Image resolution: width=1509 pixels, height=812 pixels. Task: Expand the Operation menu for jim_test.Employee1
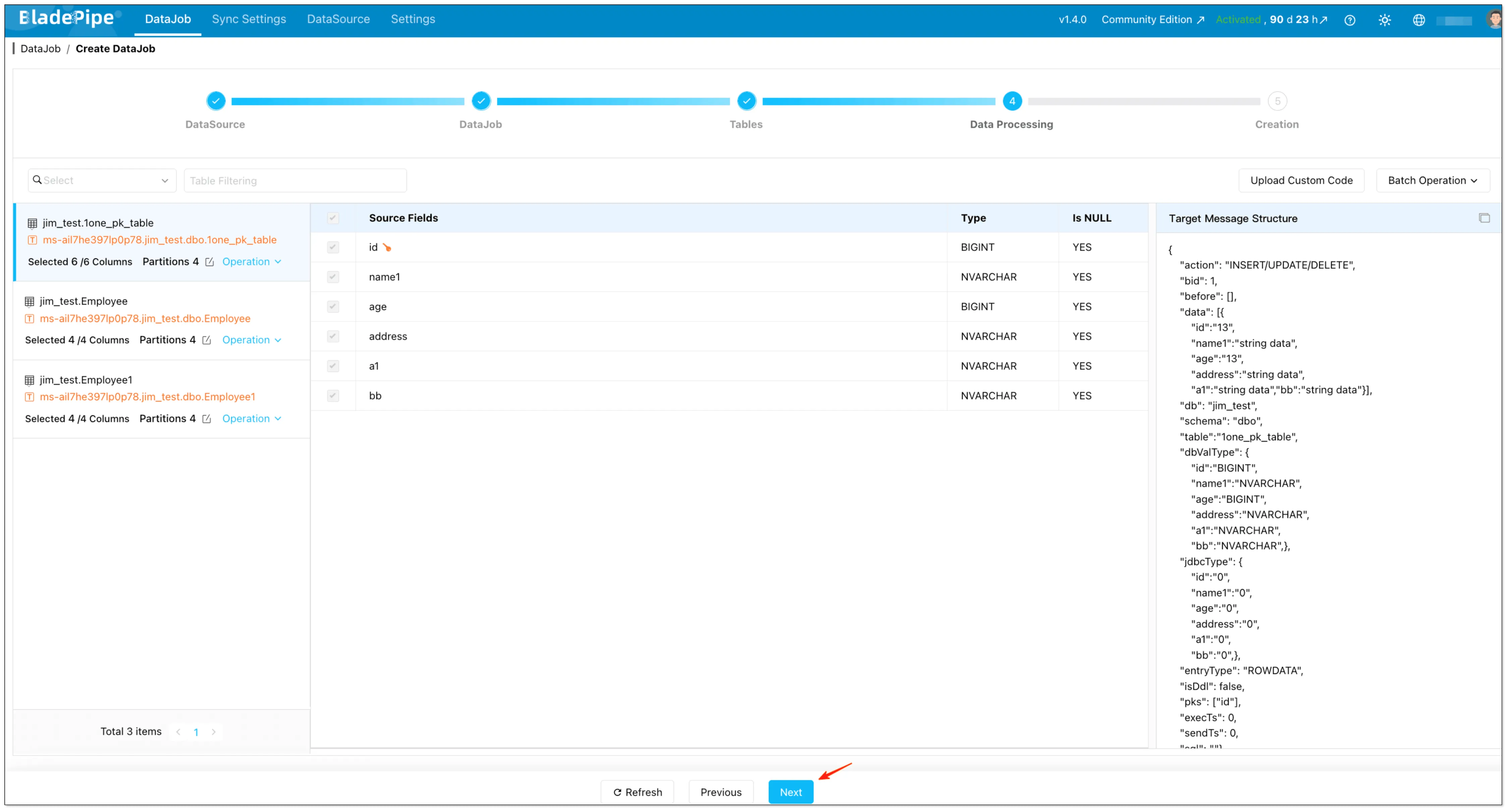point(251,418)
